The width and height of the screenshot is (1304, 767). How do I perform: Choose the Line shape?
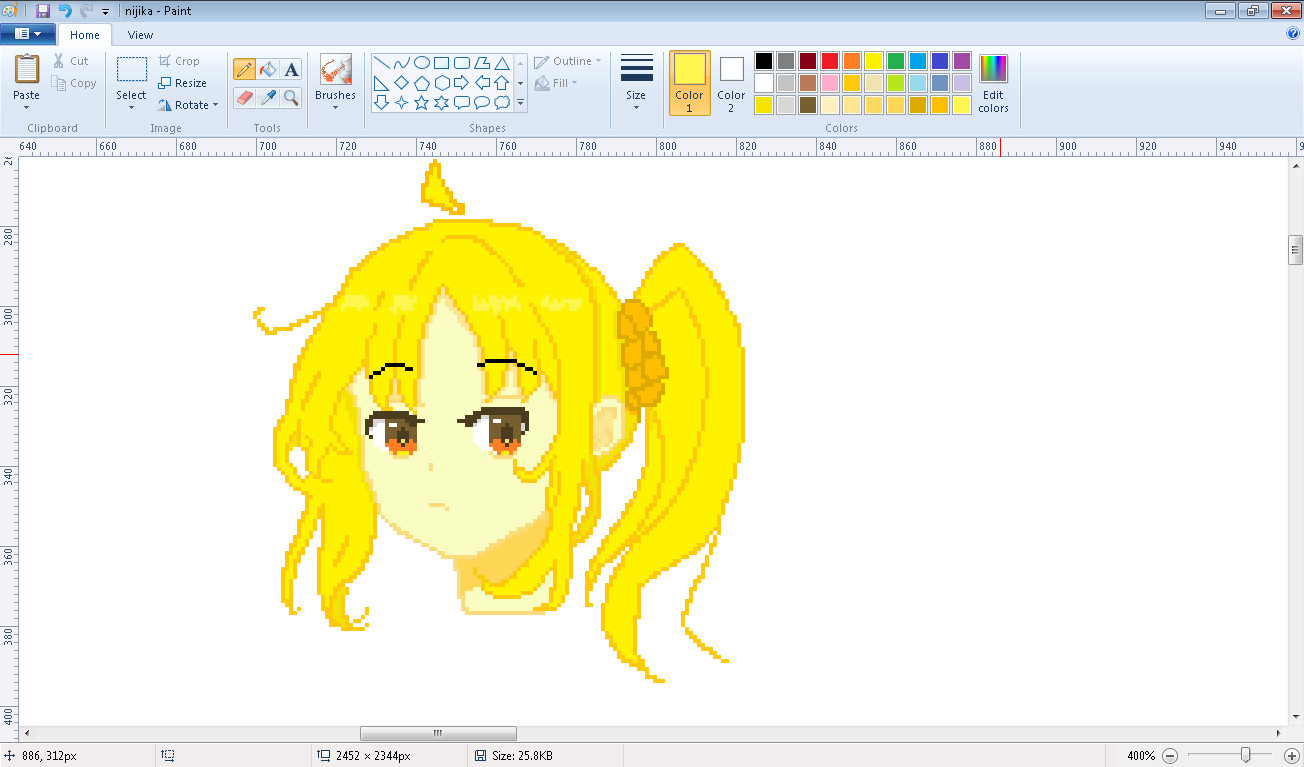[x=381, y=62]
